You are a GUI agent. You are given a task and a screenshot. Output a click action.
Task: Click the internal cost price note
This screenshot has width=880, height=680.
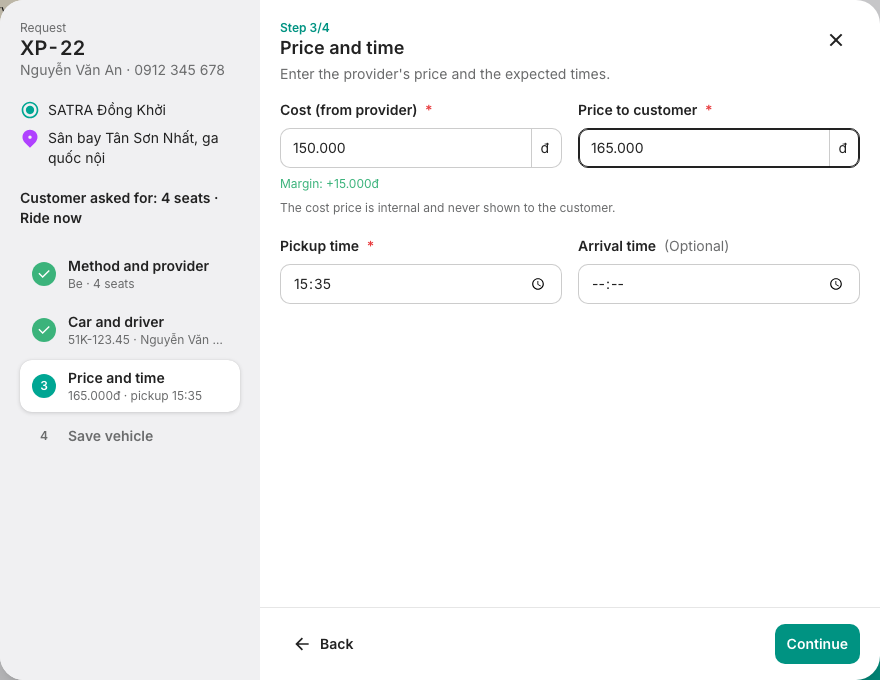click(447, 208)
